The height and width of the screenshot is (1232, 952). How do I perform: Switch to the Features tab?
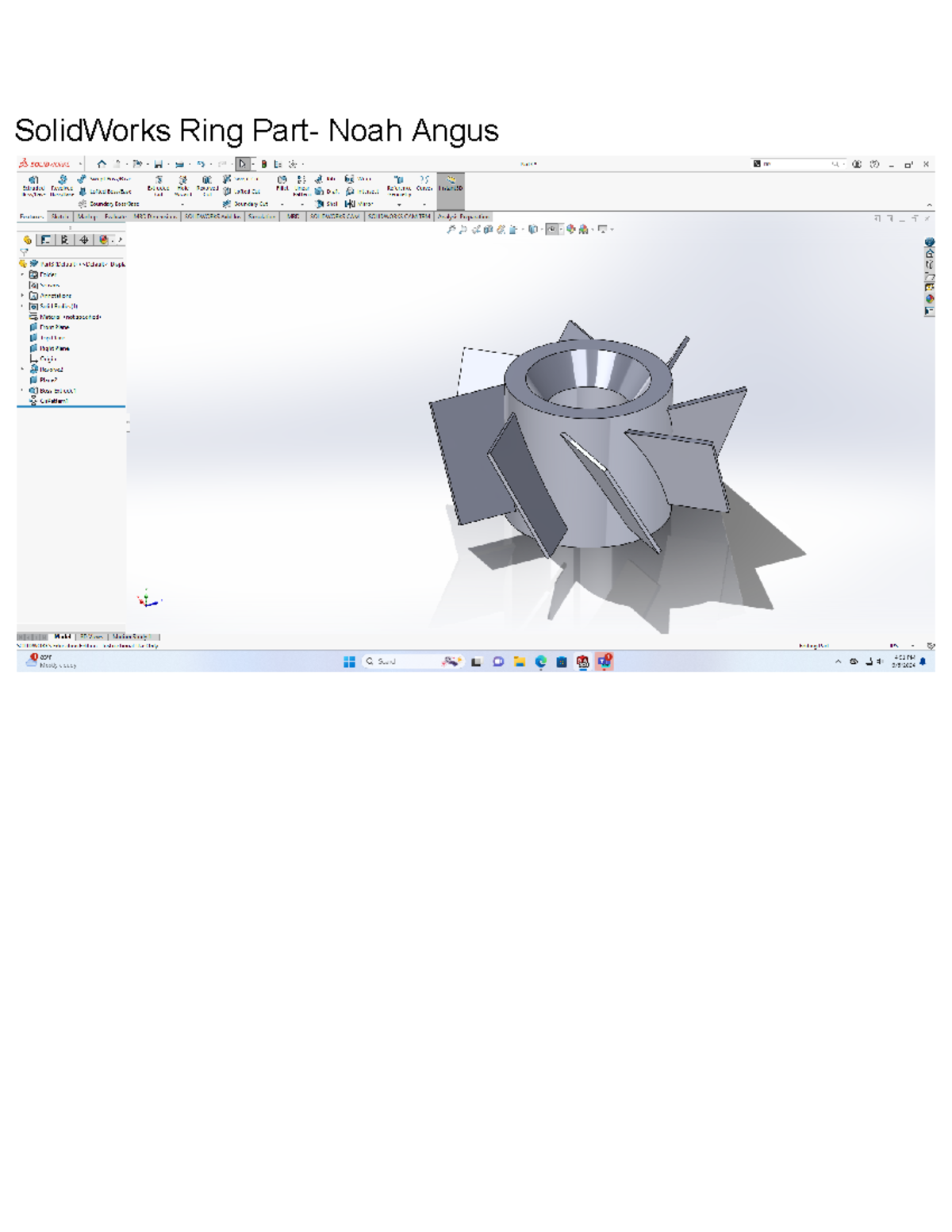point(32,217)
